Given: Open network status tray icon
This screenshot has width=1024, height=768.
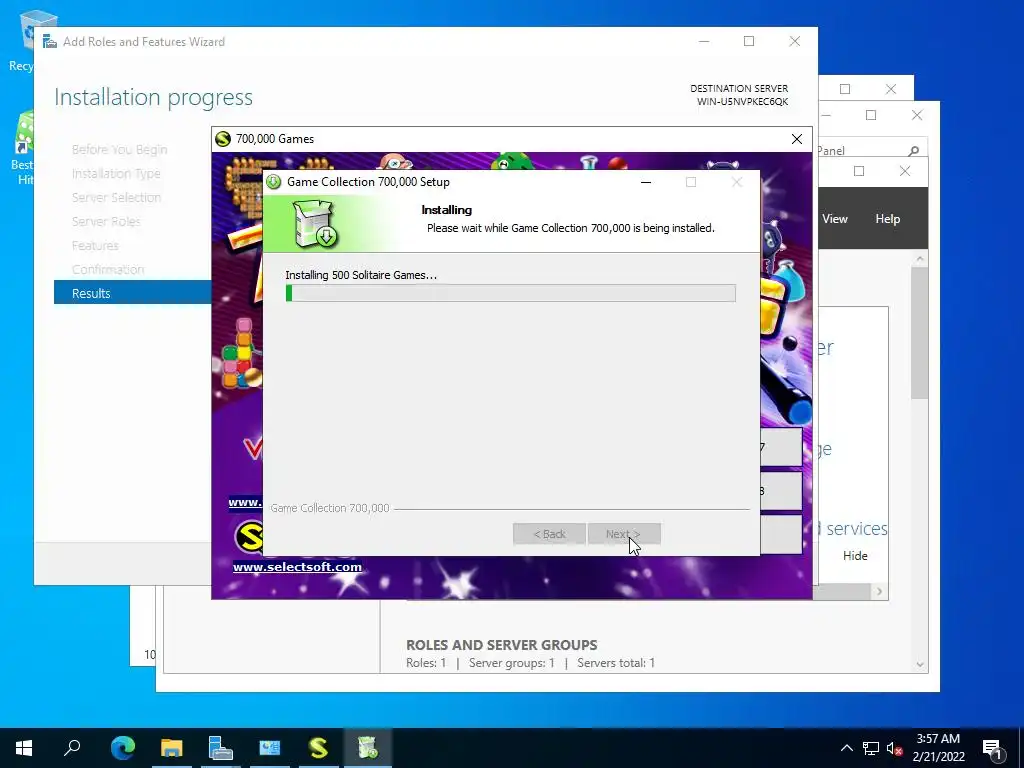Looking at the screenshot, I should pos(871,748).
